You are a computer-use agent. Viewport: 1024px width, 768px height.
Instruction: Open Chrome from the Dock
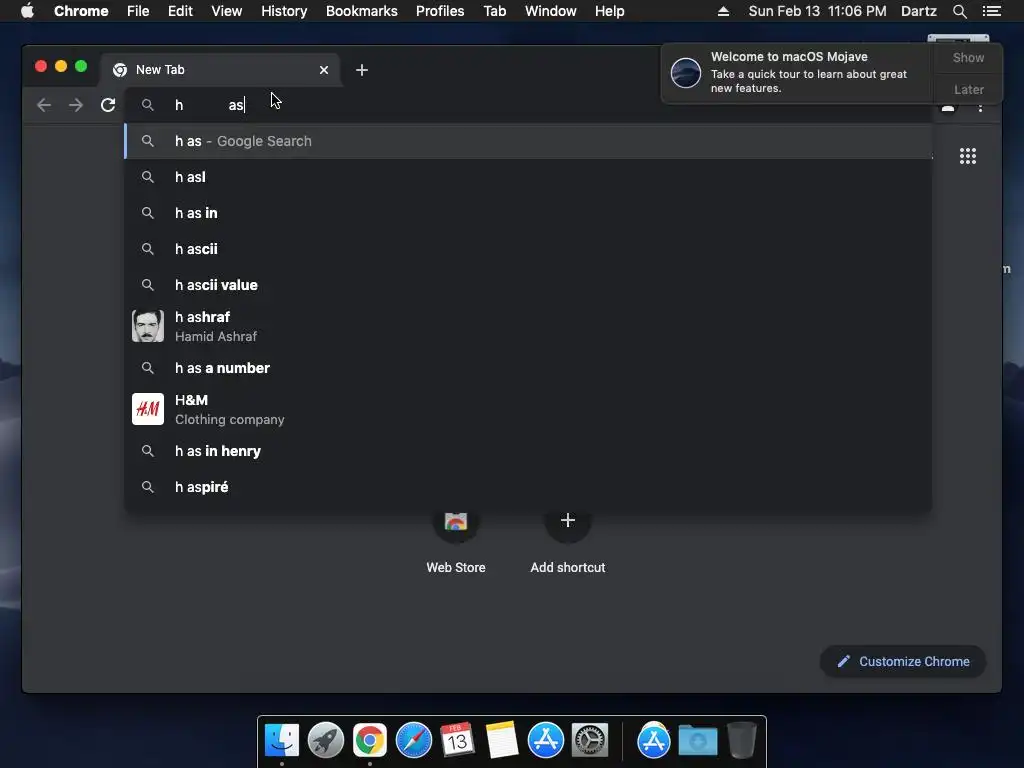(370, 741)
